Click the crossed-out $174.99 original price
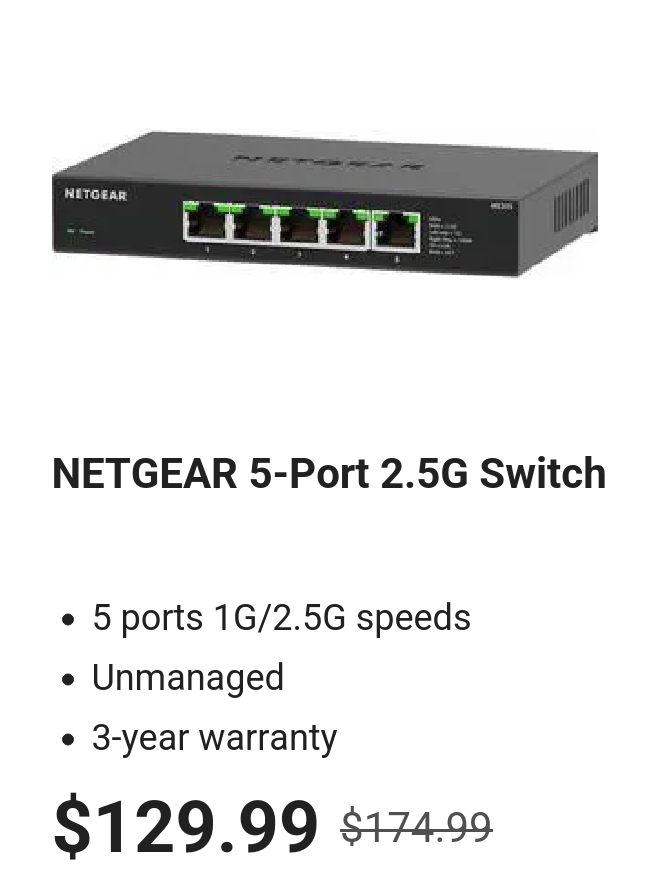 pos(416,827)
